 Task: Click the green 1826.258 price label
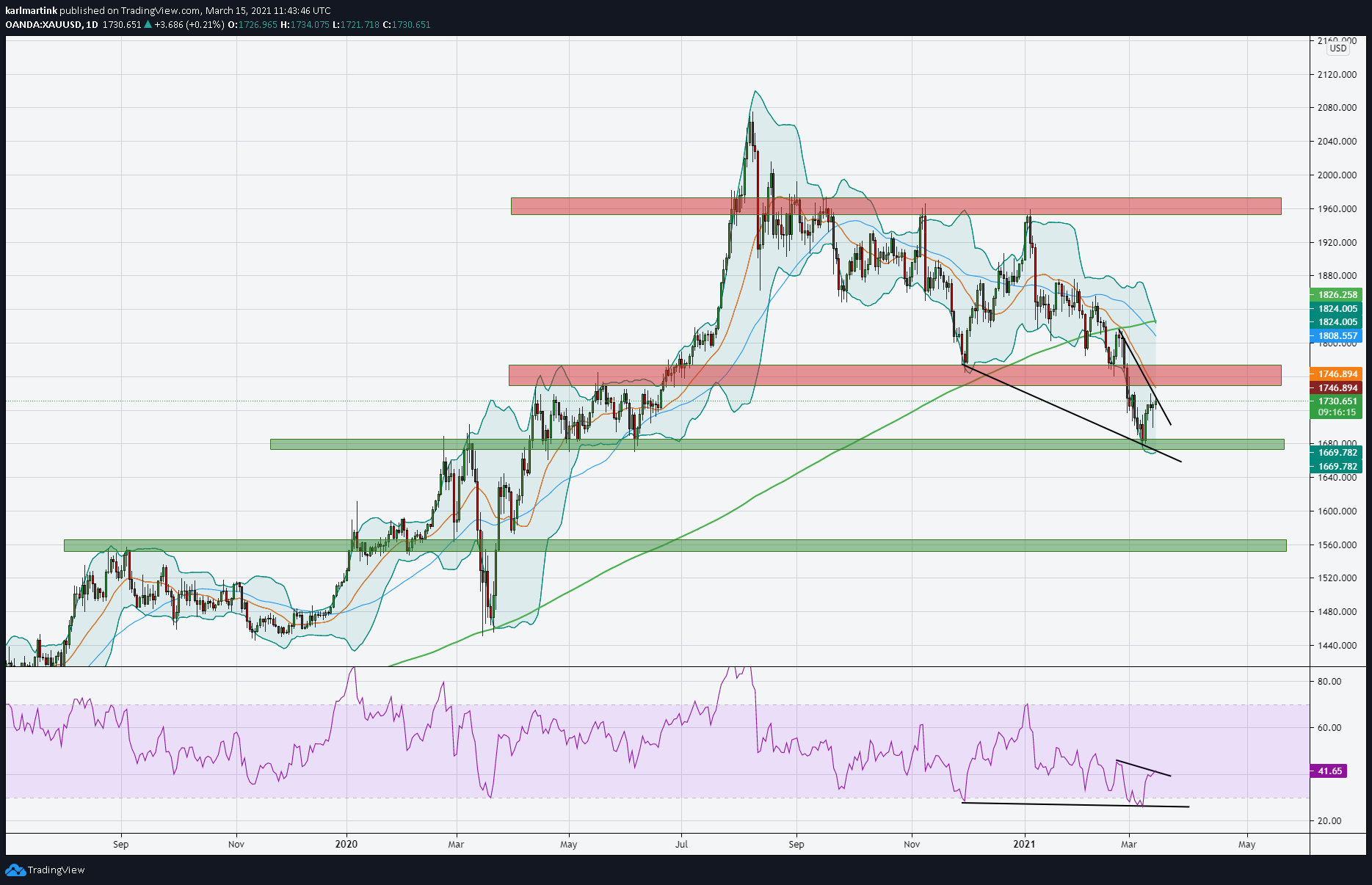point(1337,295)
